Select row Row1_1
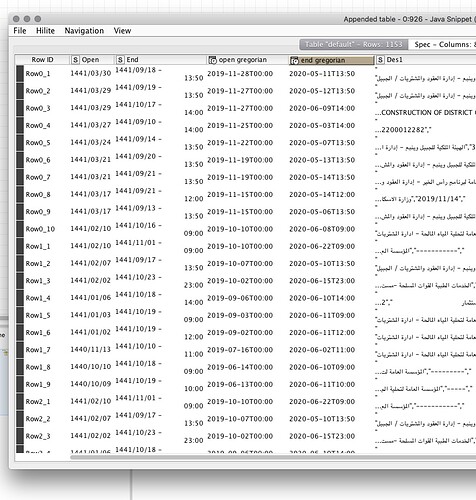476x500 pixels. (38, 246)
